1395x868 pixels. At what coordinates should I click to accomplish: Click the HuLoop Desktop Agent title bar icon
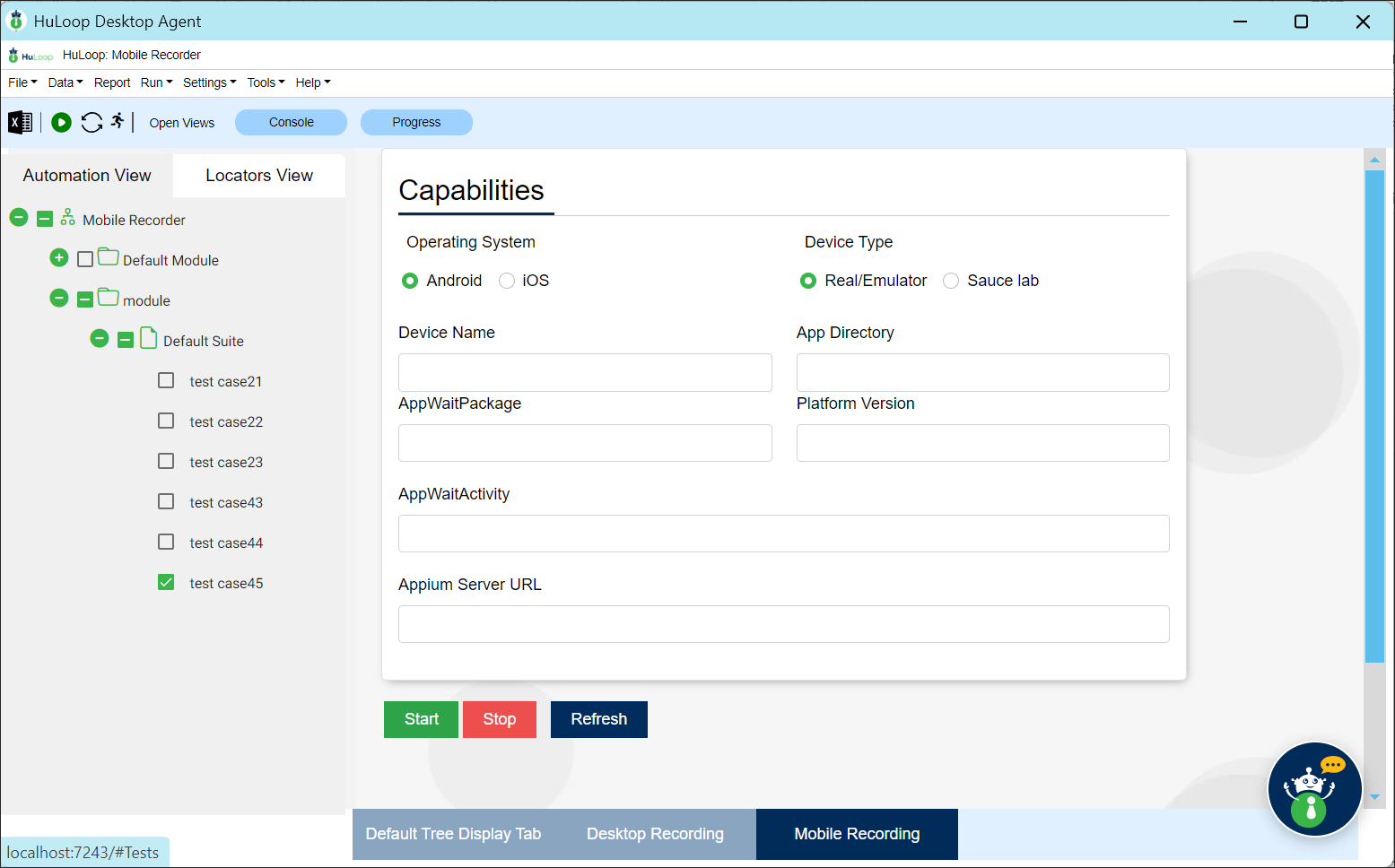tap(16, 21)
